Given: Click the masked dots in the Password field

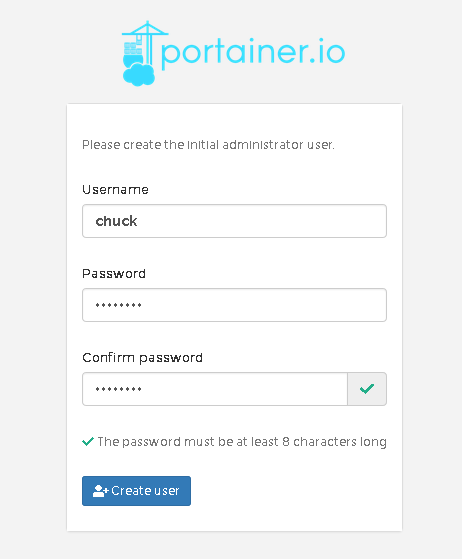Looking at the screenshot, I should tap(118, 305).
